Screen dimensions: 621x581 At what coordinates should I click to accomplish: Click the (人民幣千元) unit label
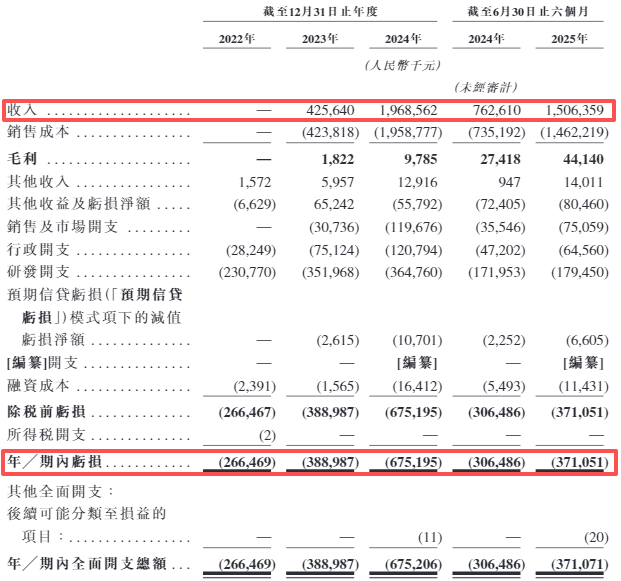tap(403, 65)
